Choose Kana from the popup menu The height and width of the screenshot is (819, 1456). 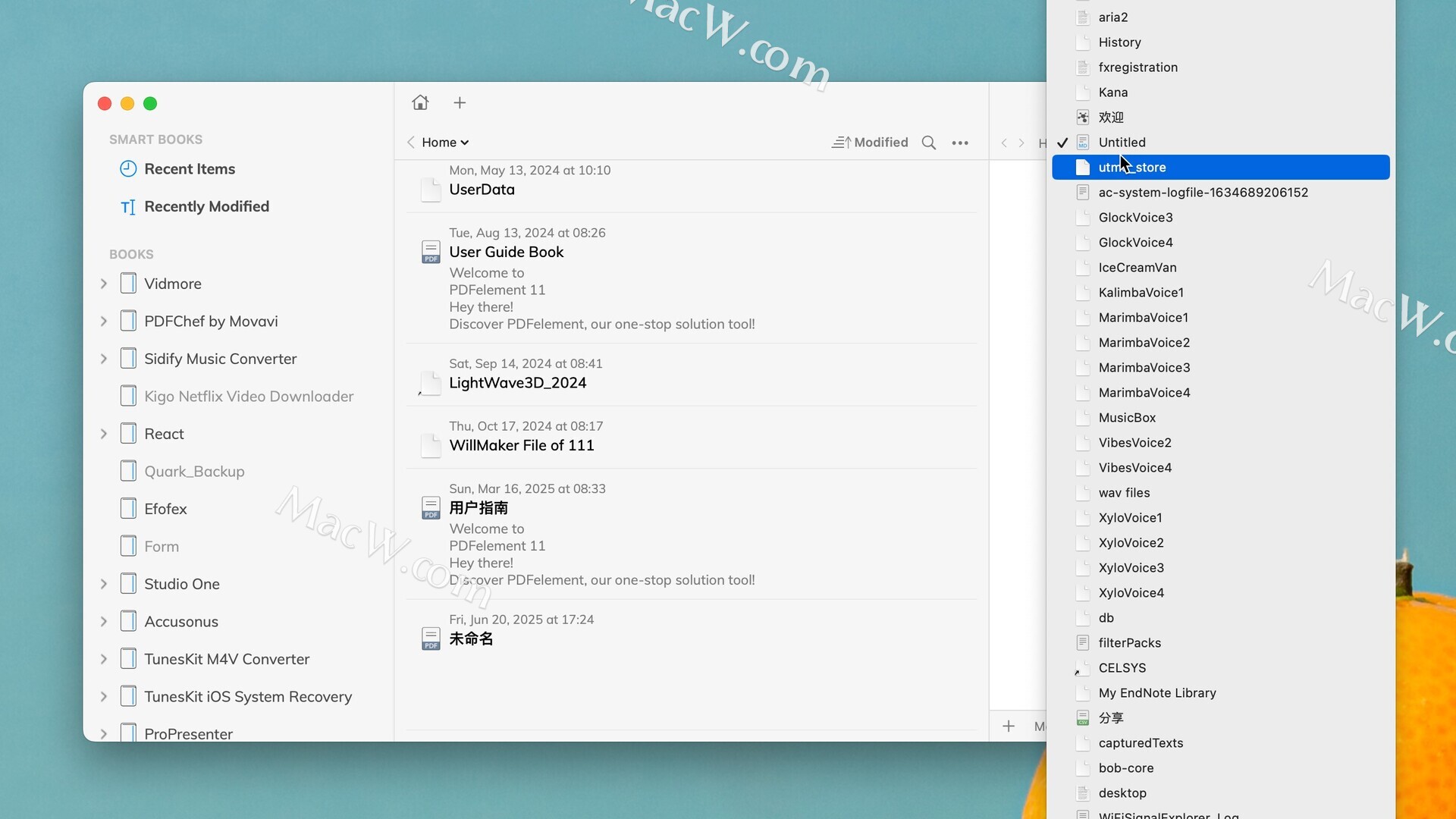click(x=1221, y=92)
